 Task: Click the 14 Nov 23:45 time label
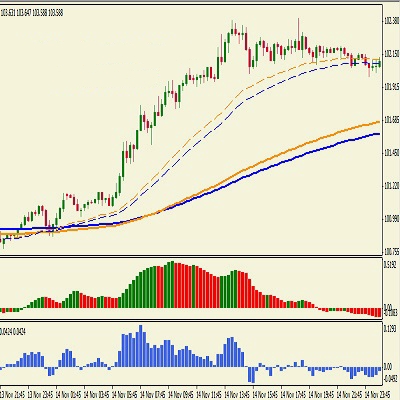(x=378, y=394)
